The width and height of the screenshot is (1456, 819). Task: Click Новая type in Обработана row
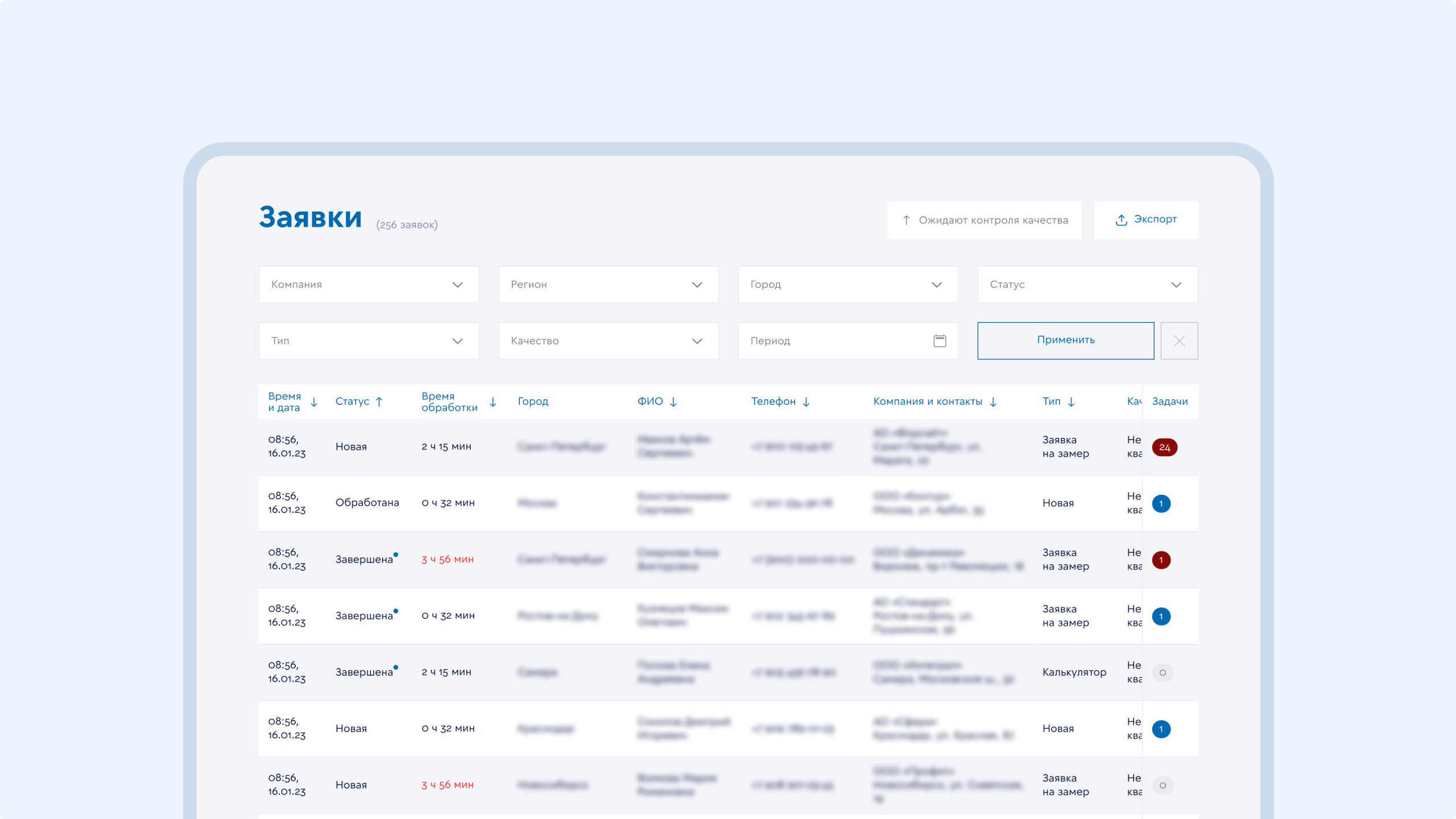coord(1058,503)
